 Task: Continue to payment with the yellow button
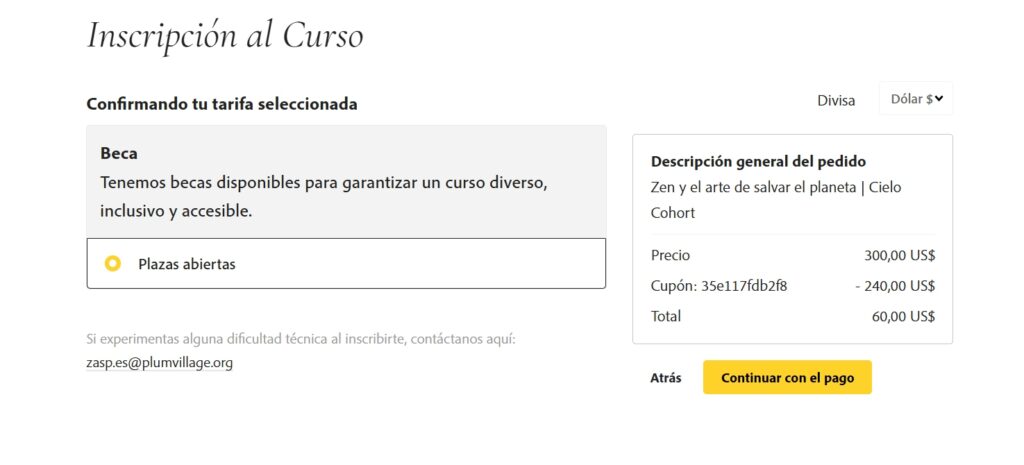pos(787,377)
